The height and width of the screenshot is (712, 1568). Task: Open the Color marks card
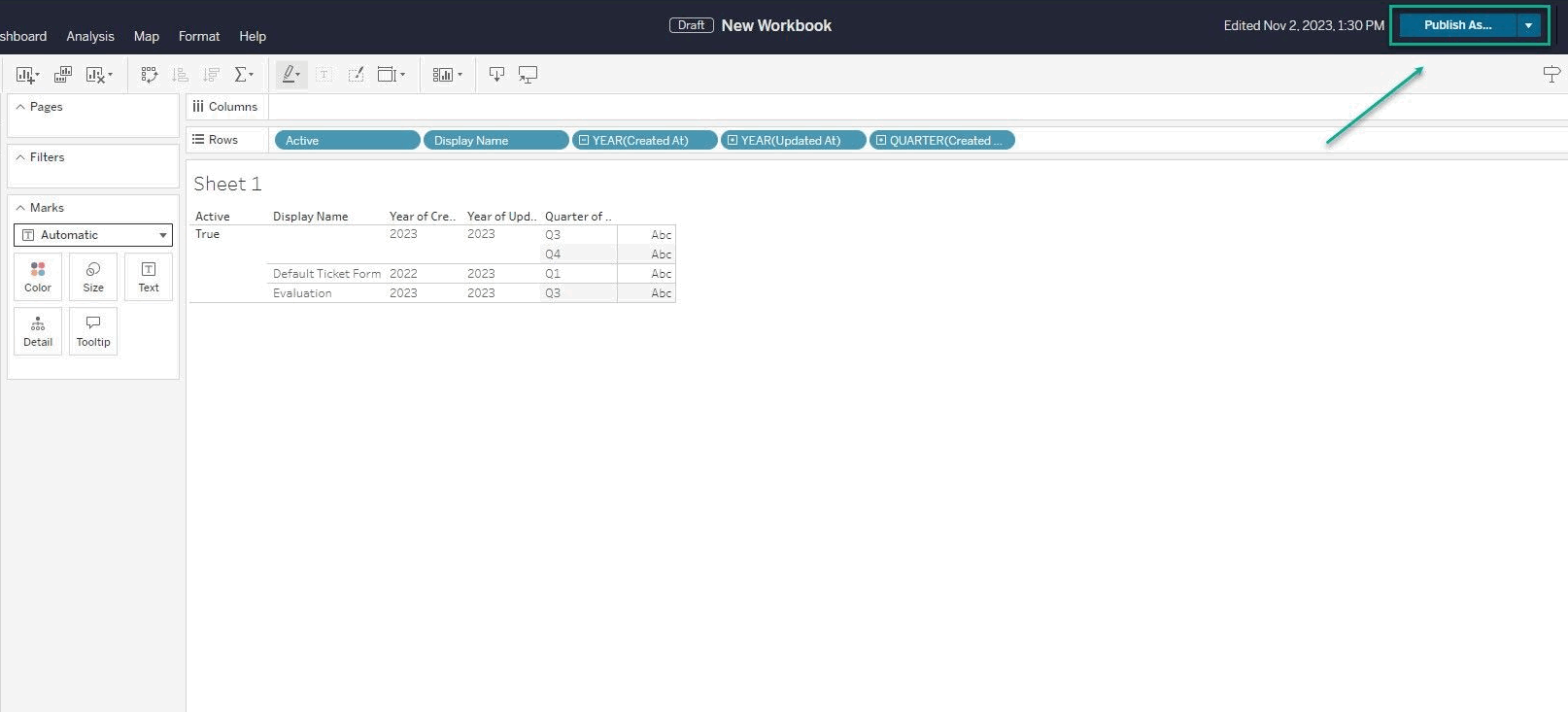[38, 277]
